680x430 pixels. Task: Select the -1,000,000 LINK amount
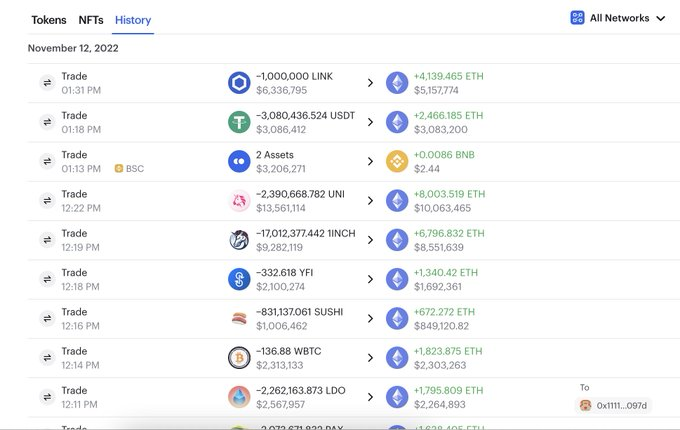[x=294, y=76]
